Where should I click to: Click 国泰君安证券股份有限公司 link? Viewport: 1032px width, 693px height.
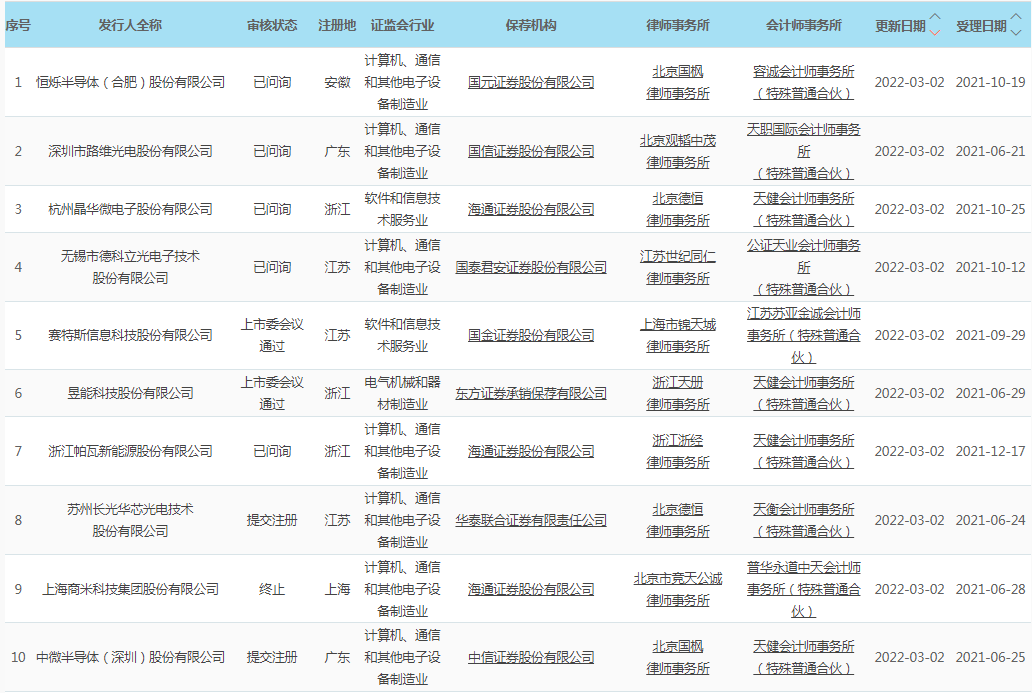click(531, 267)
